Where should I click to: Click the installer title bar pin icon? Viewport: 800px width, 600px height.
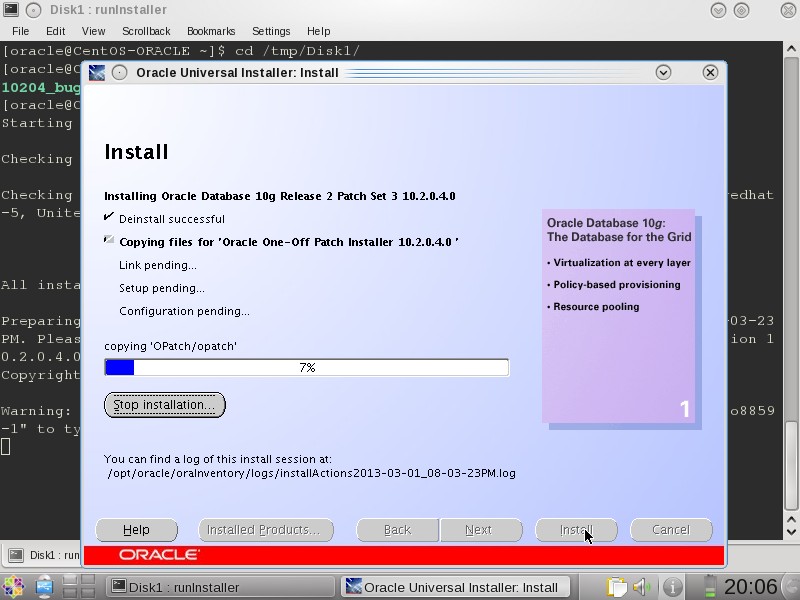pyautogui.click(x=119, y=72)
